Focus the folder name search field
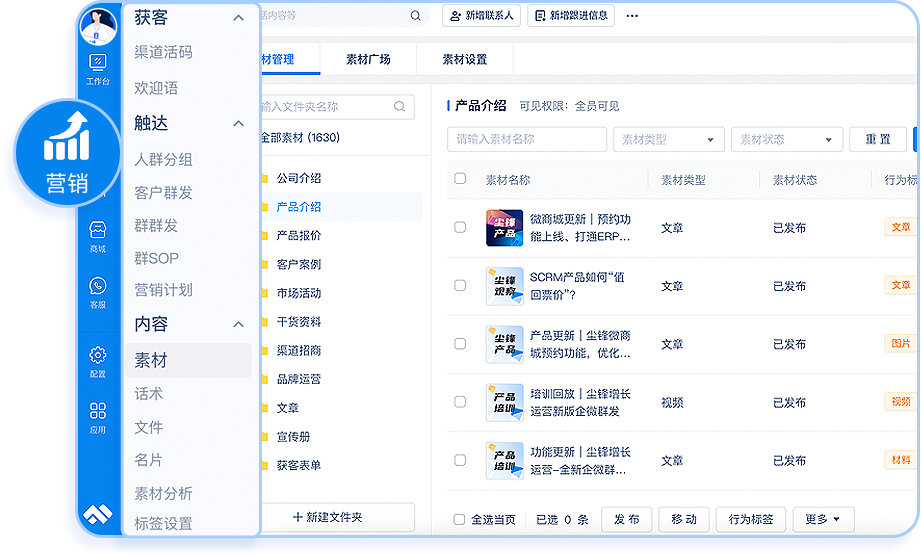Image resolution: width=921 pixels, height=555 pixels. (x=338, y=106)
